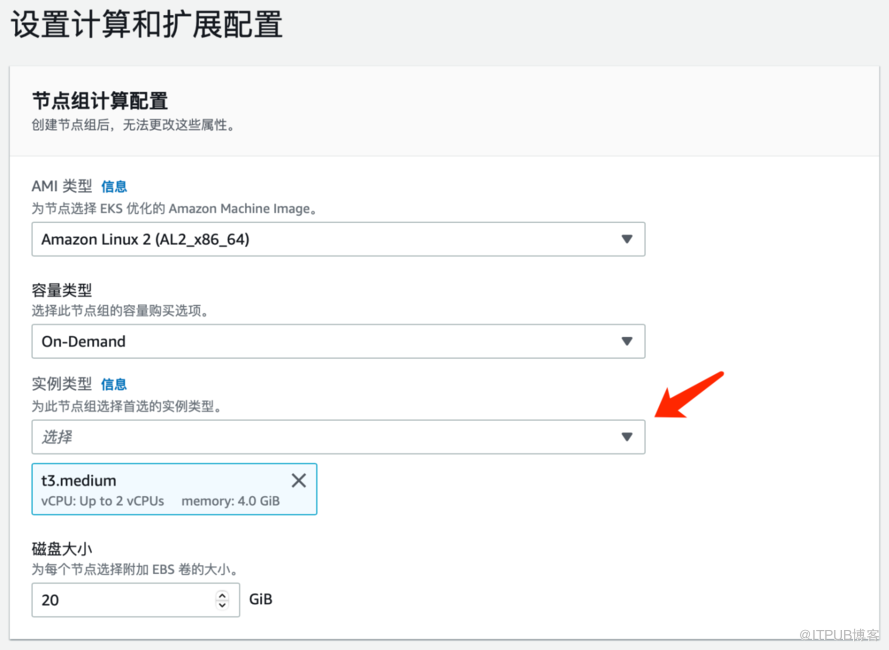Open the 信息 link beside AMI 类型
The width and height of the screenshot is (889, 650).
(x=114, y=186)
